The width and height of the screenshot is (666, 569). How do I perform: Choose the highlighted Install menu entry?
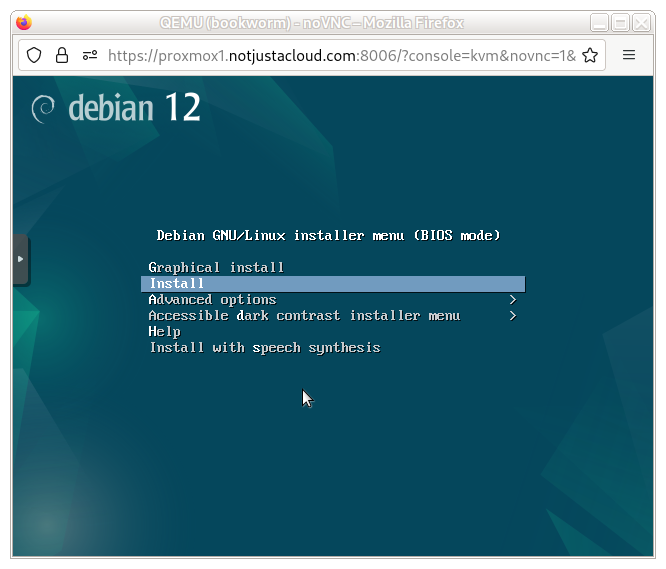[333, 284]
